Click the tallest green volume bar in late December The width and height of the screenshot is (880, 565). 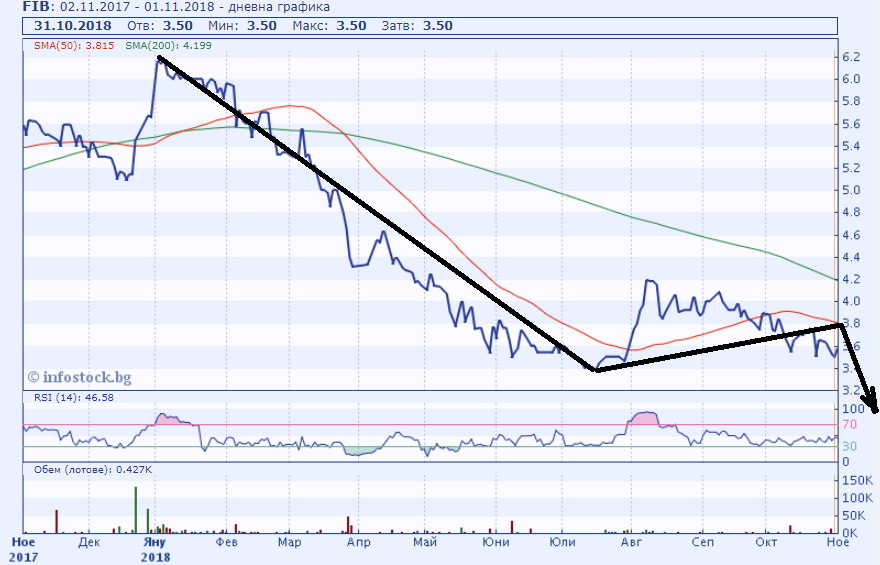pyautogui.click(x=136, y=510)
